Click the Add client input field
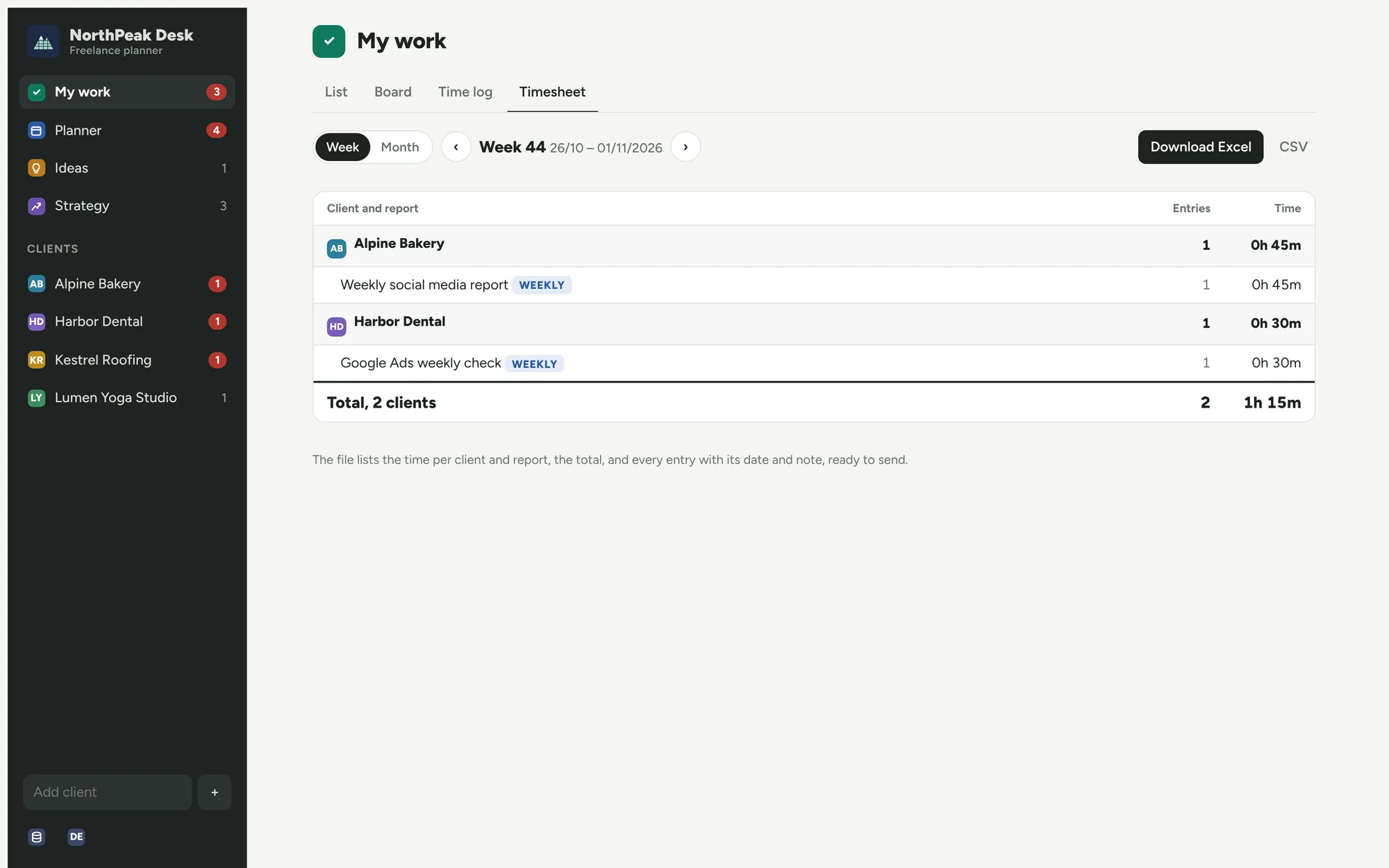Viewport: 1389px width, 868px height. coord(108,792)
